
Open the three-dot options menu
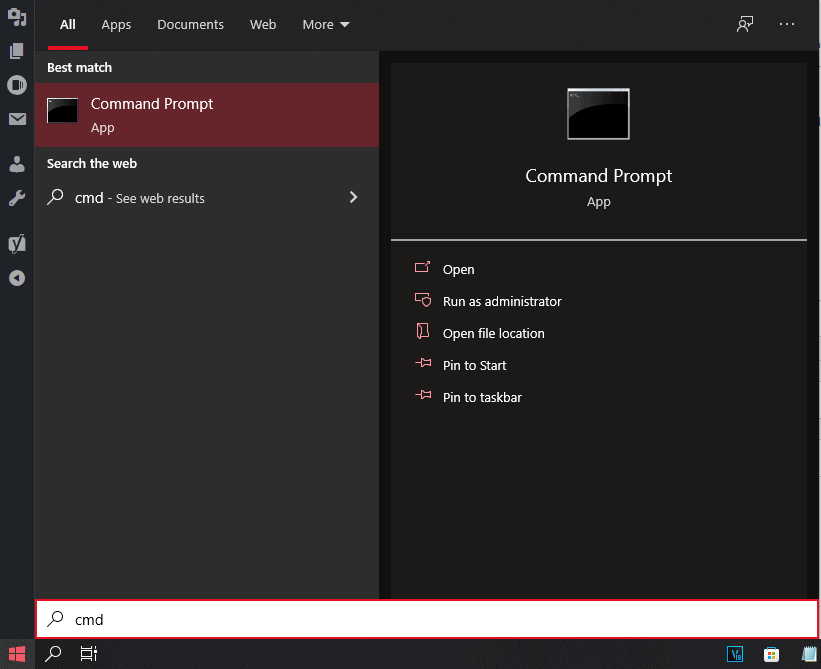786,24
